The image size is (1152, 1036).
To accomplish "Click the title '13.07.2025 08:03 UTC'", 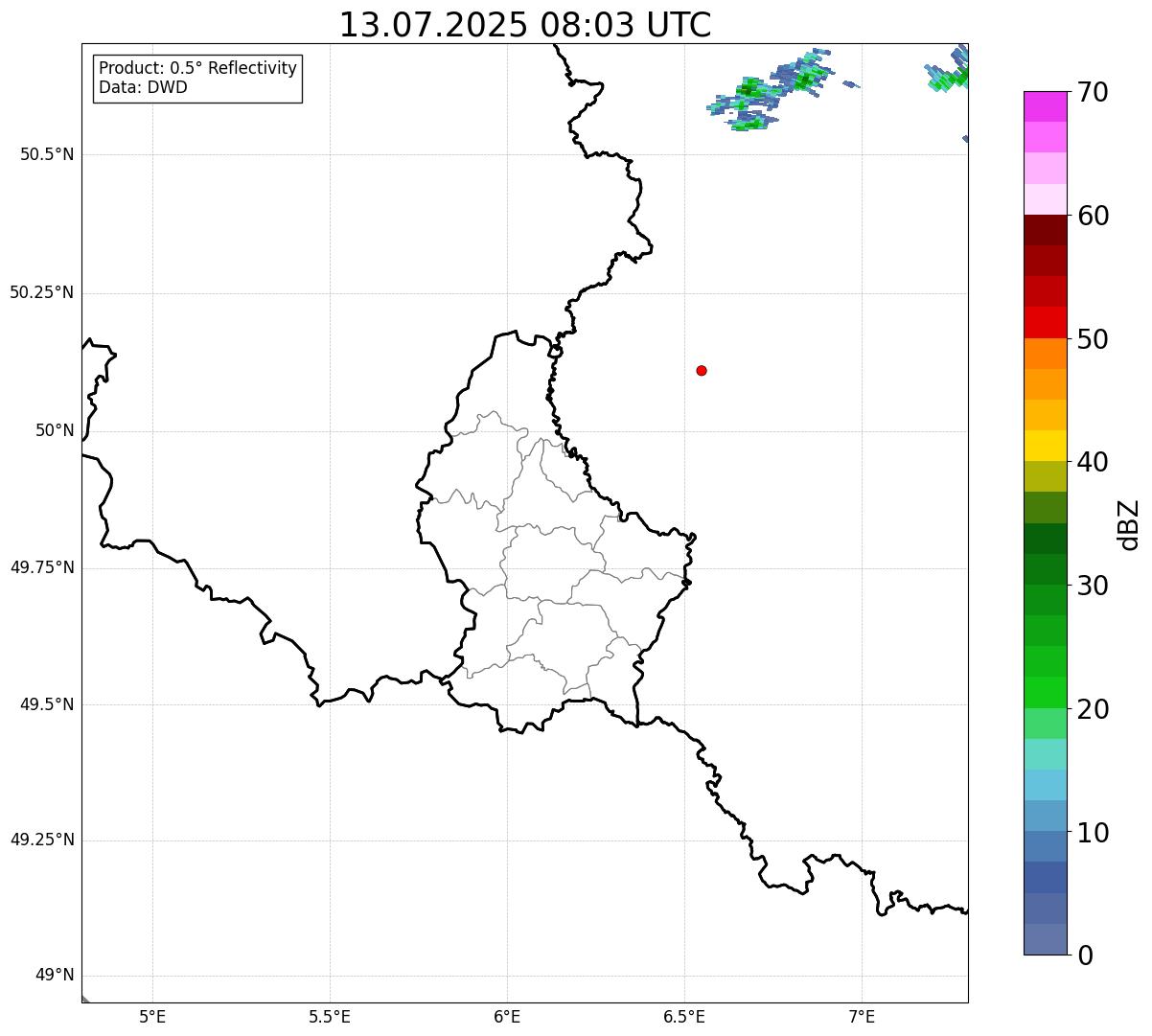I will point(525,25).
